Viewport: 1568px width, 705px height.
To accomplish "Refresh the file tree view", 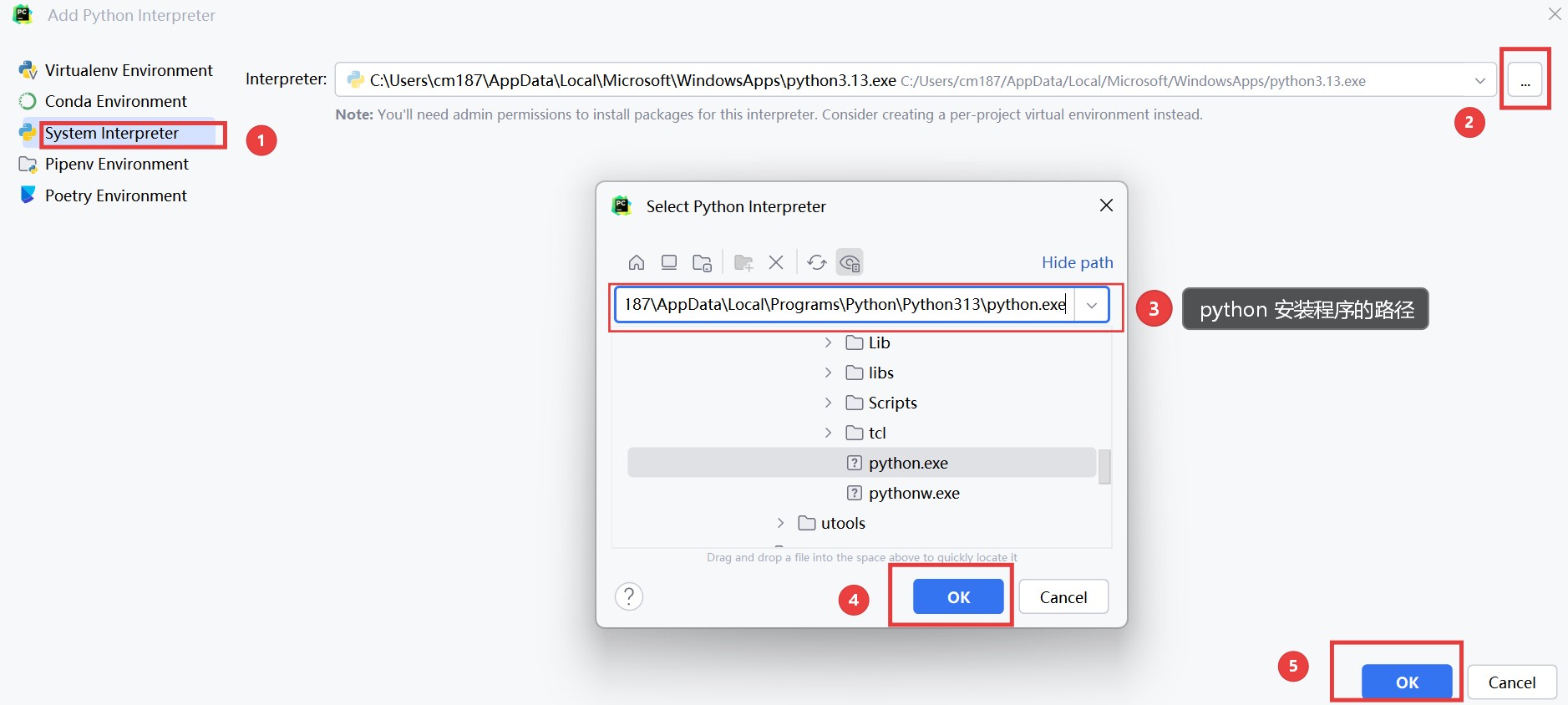I will [x=817, y=263].
